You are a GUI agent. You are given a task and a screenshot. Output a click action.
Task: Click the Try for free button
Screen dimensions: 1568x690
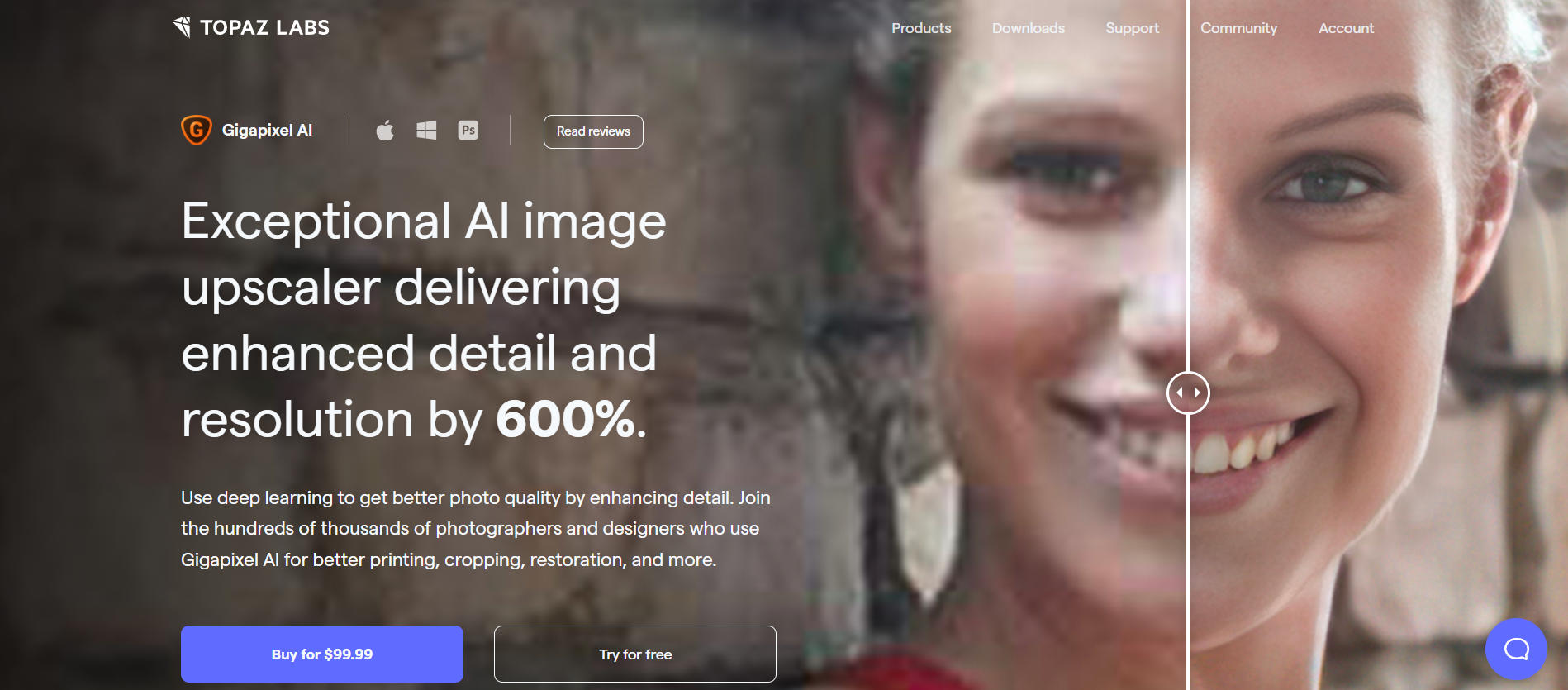point(635,654)
